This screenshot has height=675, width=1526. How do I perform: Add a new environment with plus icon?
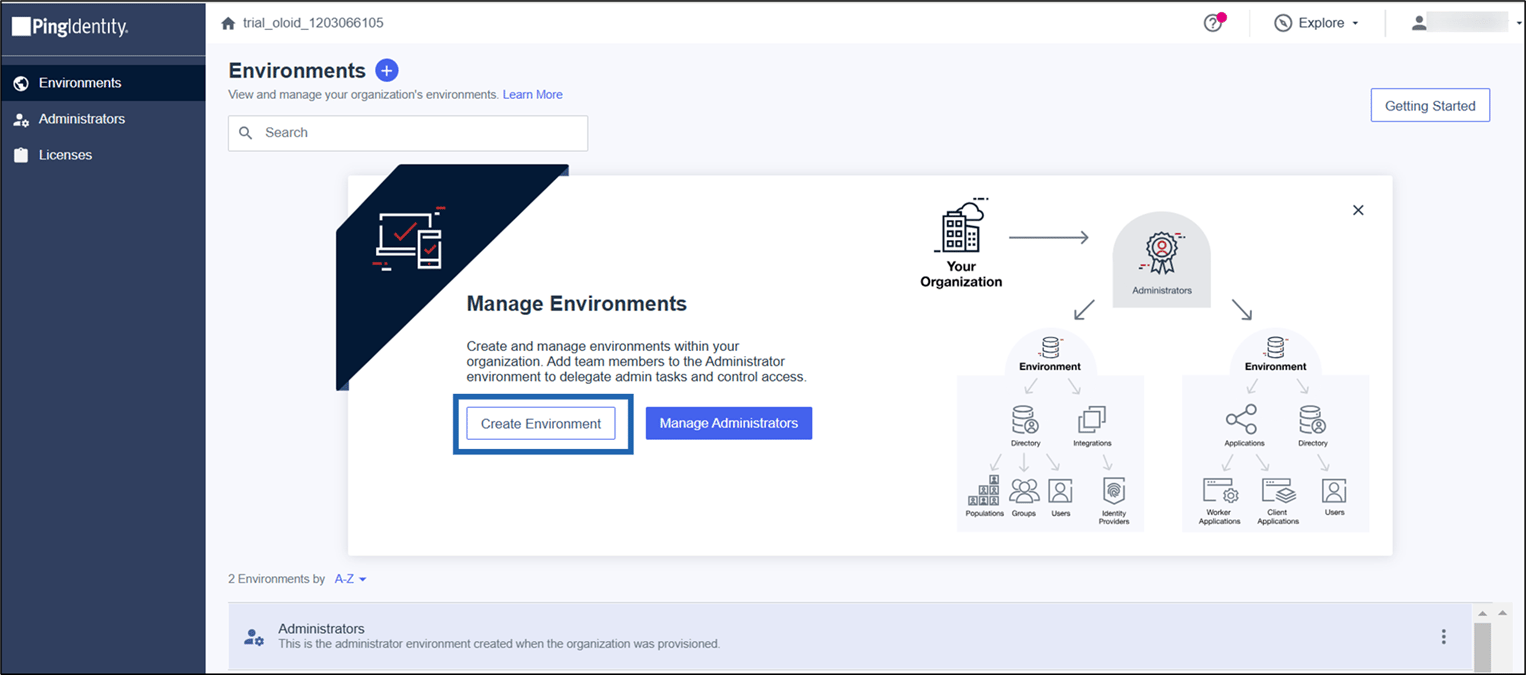coord(387,70)
